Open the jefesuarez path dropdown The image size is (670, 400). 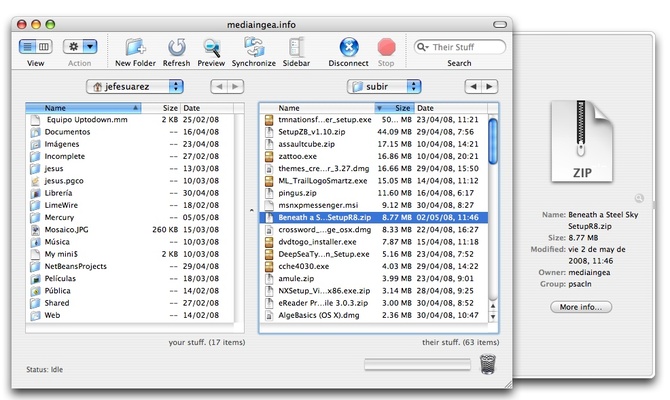click(135, 86)
